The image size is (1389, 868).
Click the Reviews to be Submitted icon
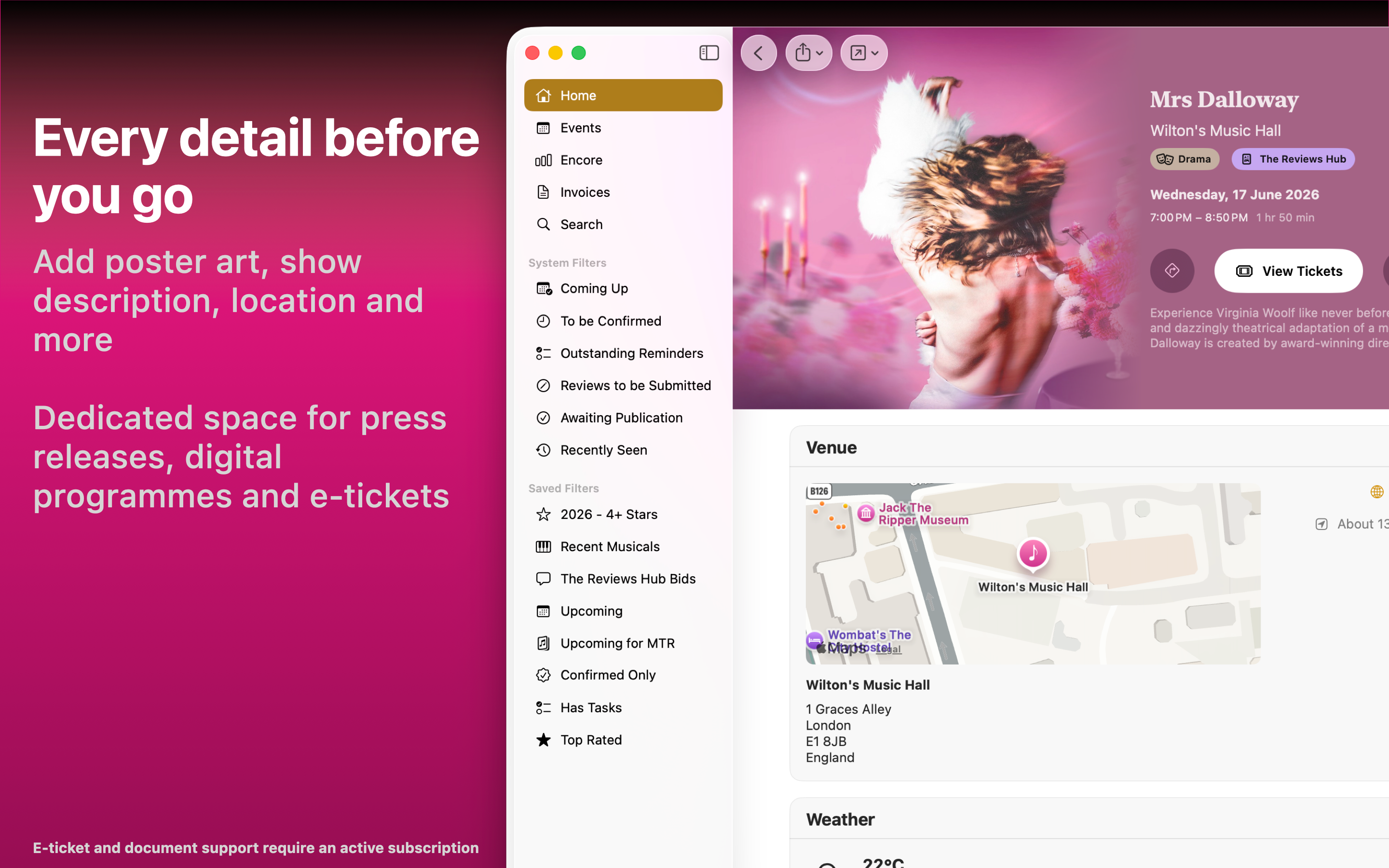click(543, 385)
